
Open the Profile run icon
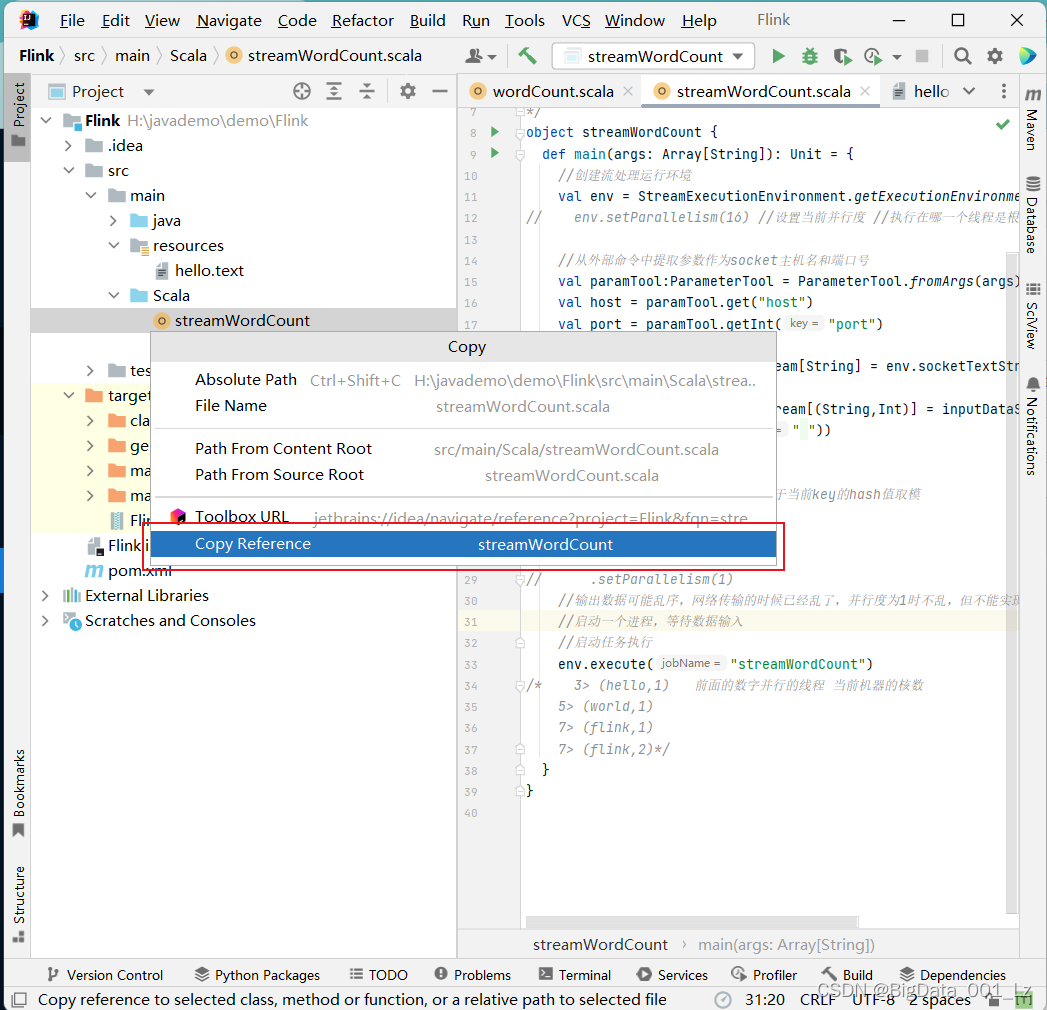[x=873, y=57]
